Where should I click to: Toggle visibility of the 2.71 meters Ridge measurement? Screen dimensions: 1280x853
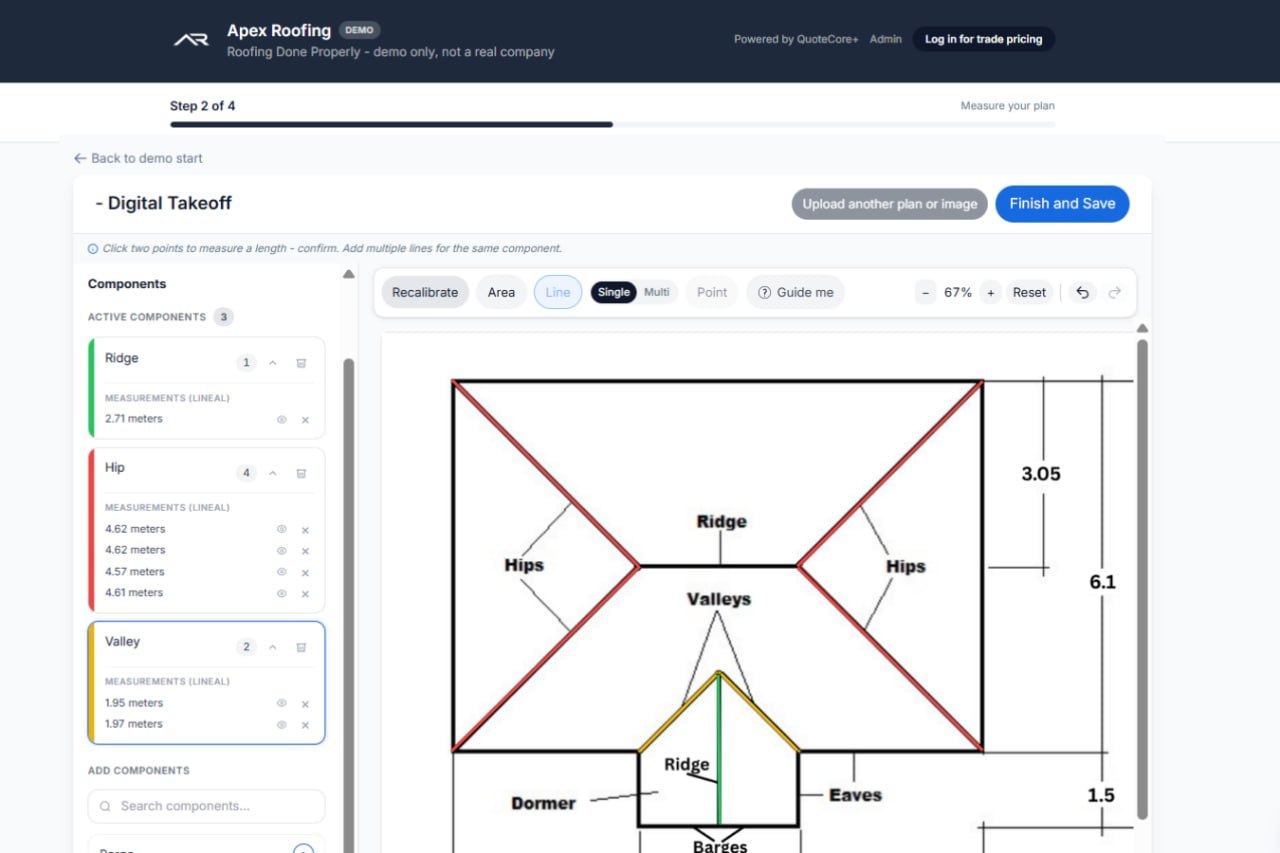pos(282,420)
